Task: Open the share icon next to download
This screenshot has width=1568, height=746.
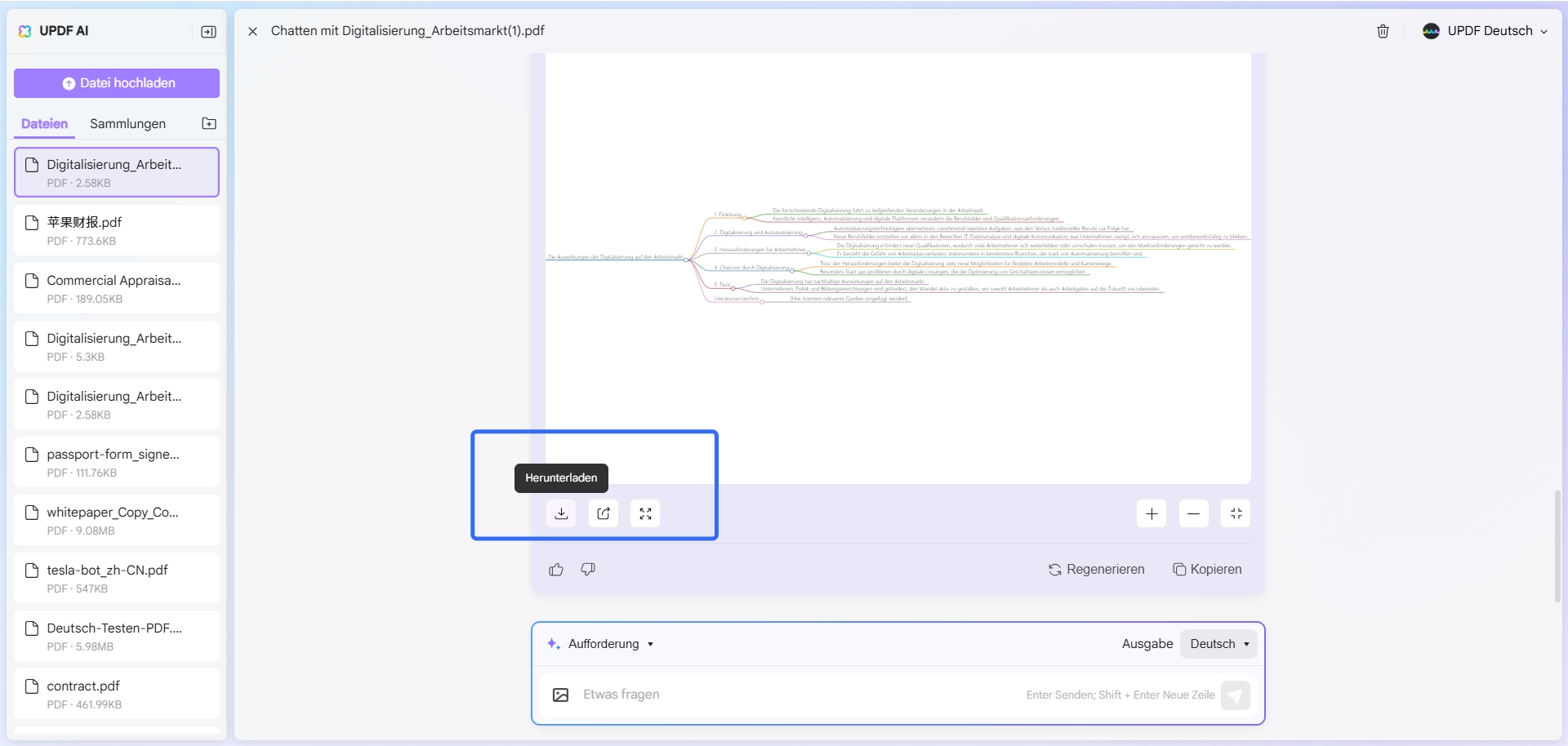Action: point(604,513)
